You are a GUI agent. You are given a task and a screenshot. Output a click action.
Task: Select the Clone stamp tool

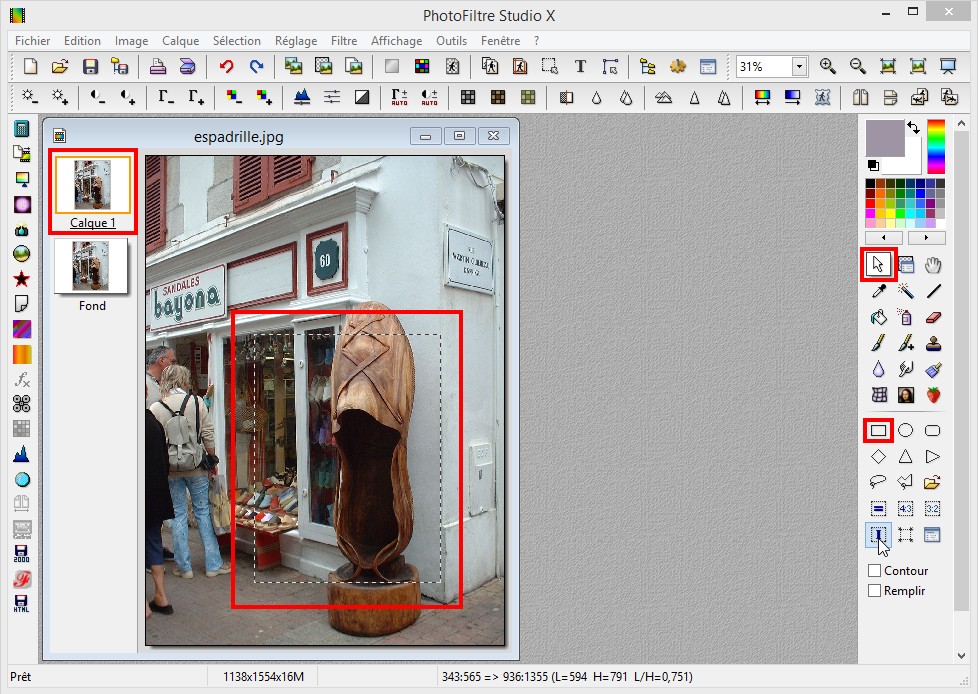coord(933,343)
